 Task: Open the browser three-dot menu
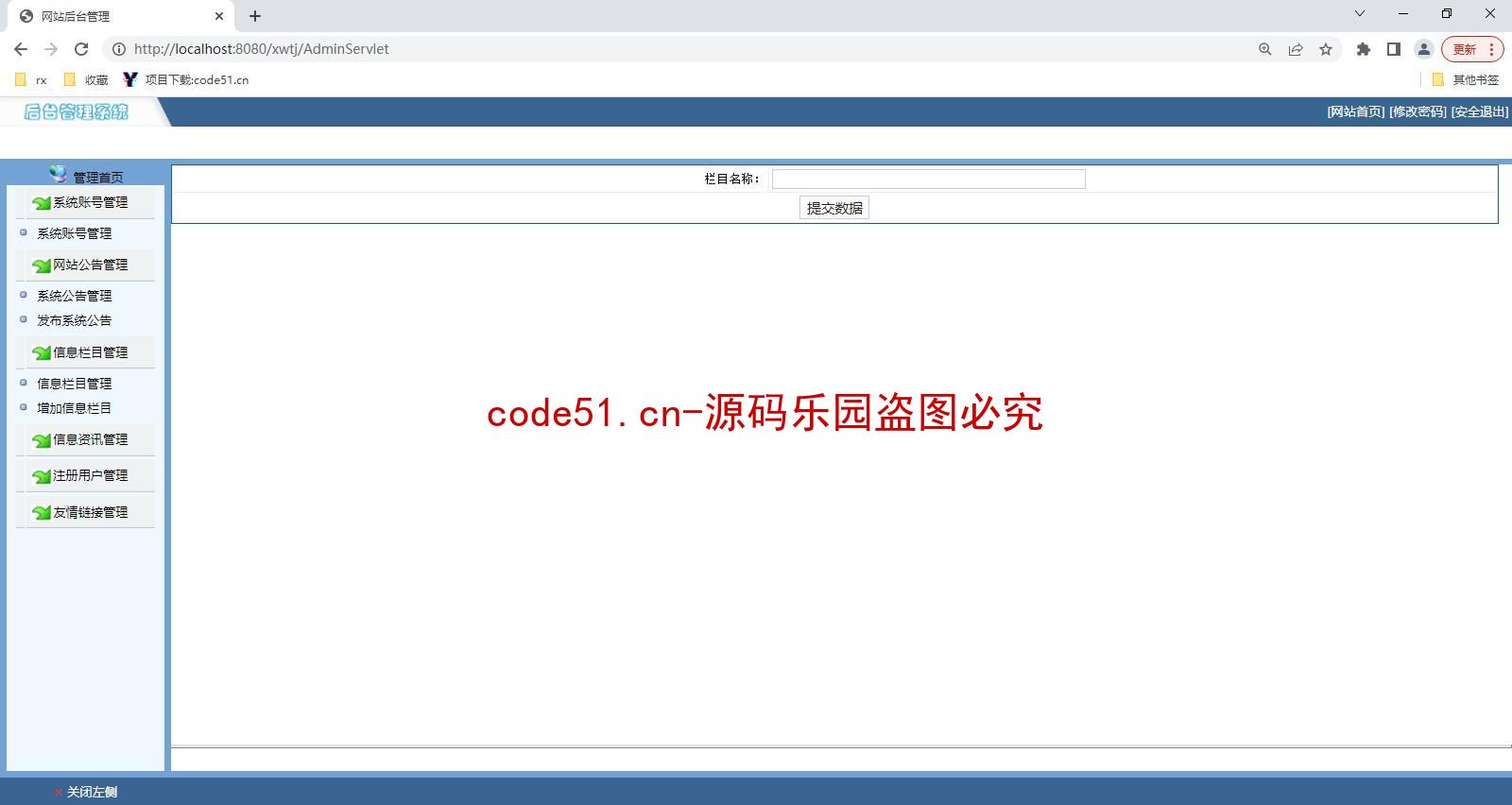point(1492,49)
